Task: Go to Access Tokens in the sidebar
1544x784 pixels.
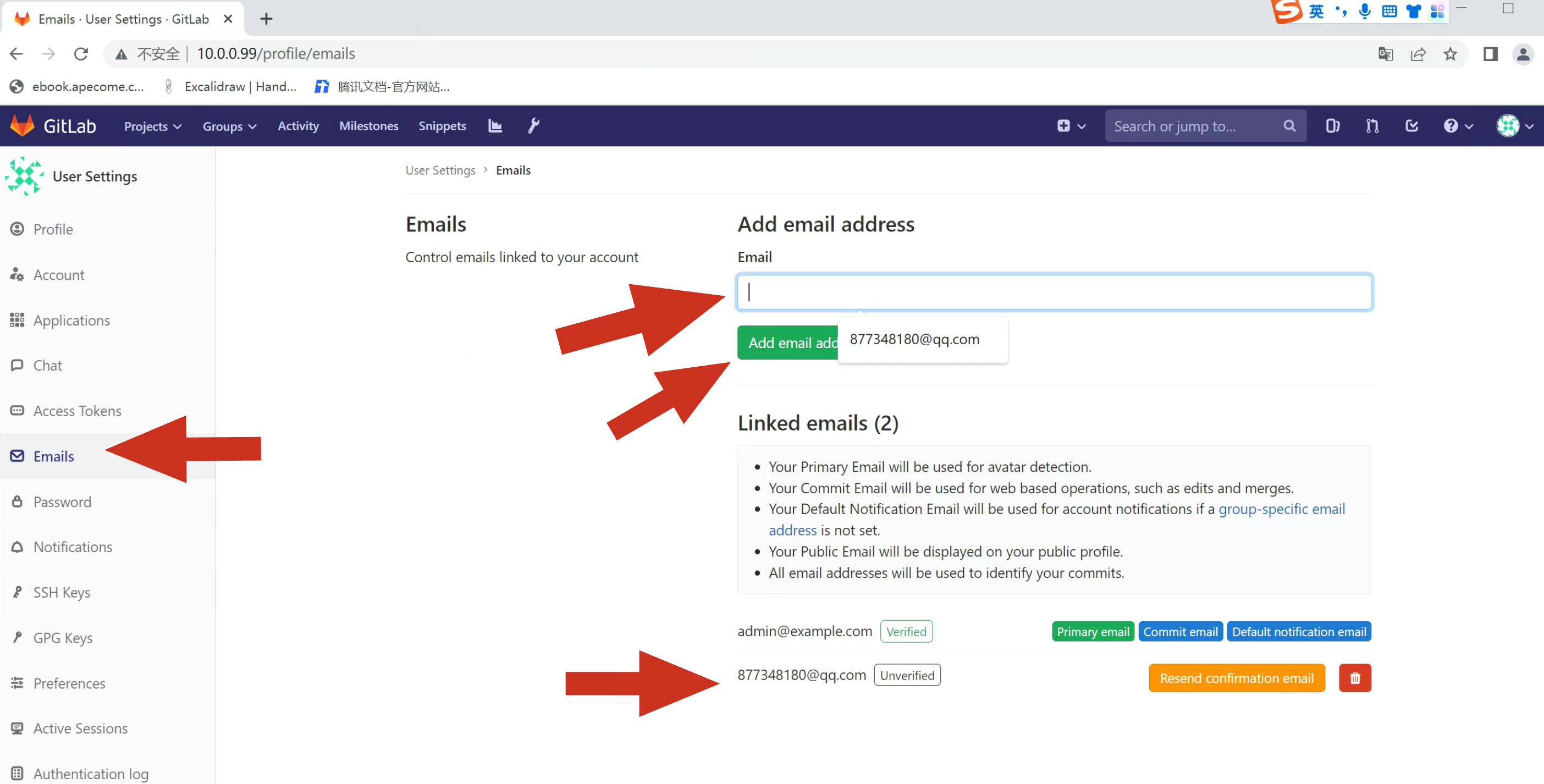Action: [77, 411]
